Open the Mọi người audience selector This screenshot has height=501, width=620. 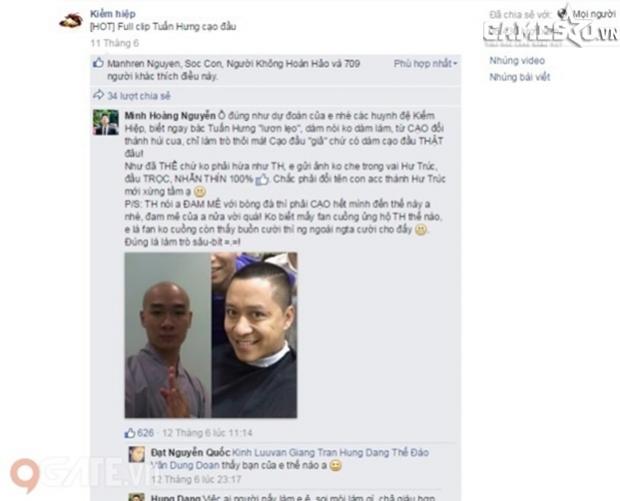coord(594,14)
